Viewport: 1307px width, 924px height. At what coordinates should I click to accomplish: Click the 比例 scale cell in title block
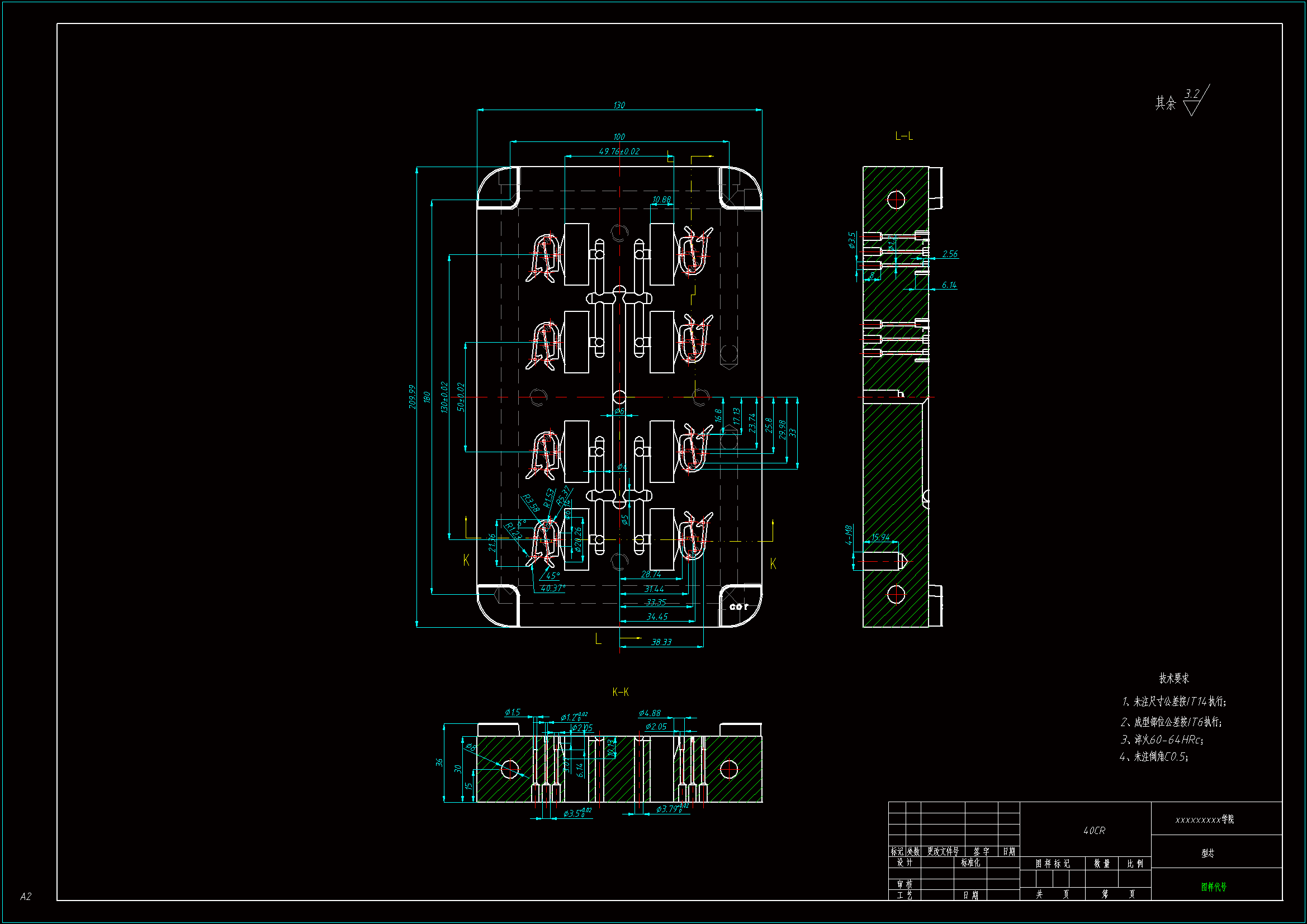tap(1134, 863)
